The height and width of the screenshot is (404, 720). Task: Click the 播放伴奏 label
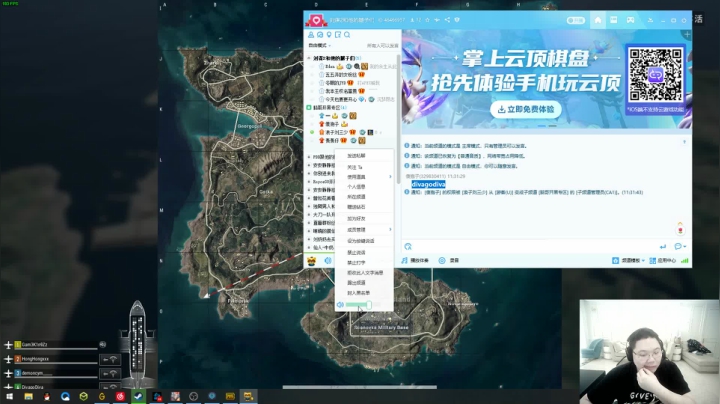click(419, 260)
